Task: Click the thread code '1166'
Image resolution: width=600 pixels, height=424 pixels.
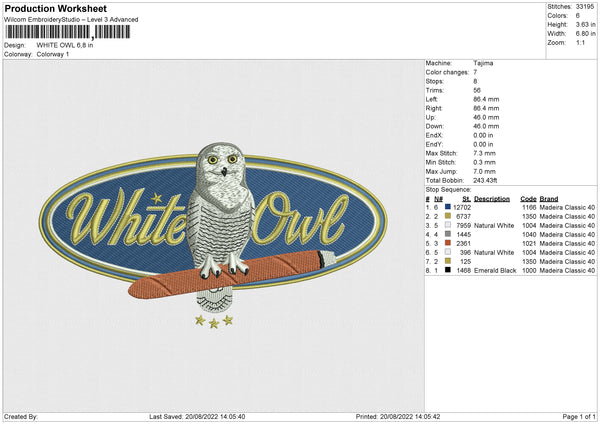Action: [529, 207]
